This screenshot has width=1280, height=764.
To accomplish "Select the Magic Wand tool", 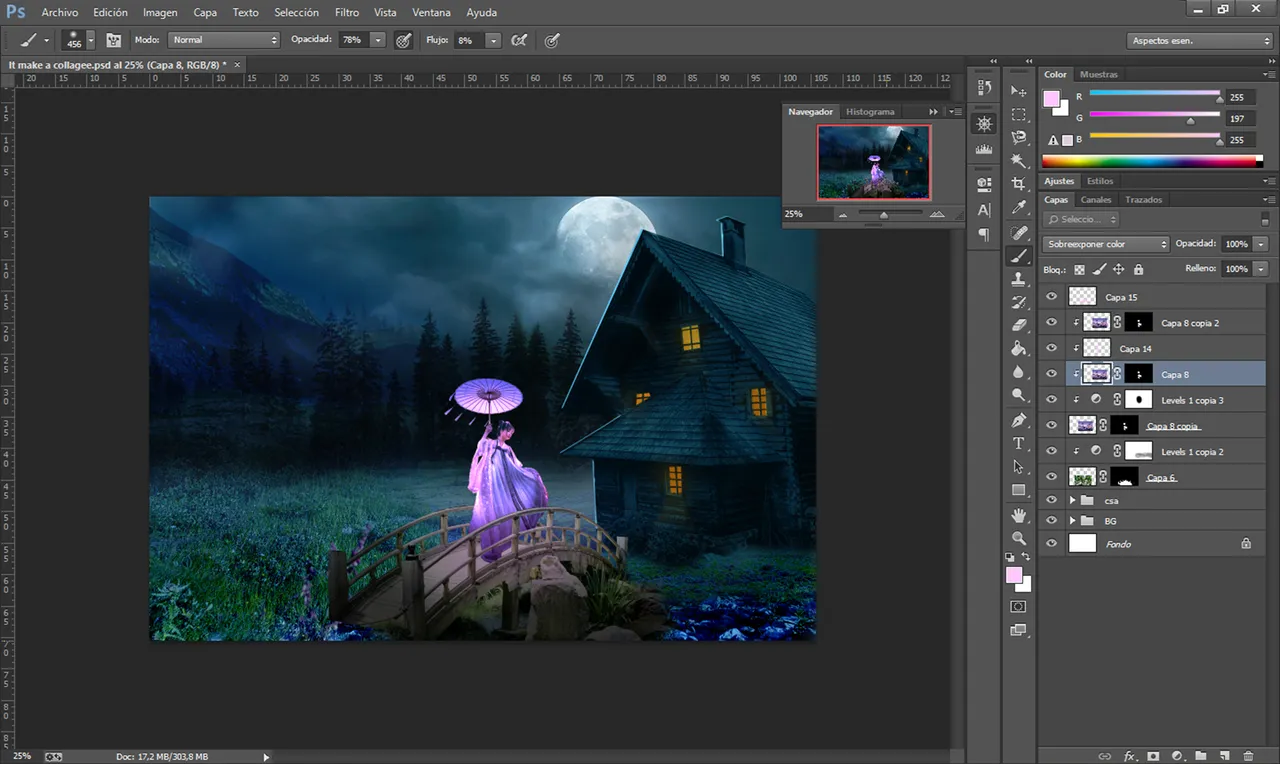I will [x=1019, y=161].
